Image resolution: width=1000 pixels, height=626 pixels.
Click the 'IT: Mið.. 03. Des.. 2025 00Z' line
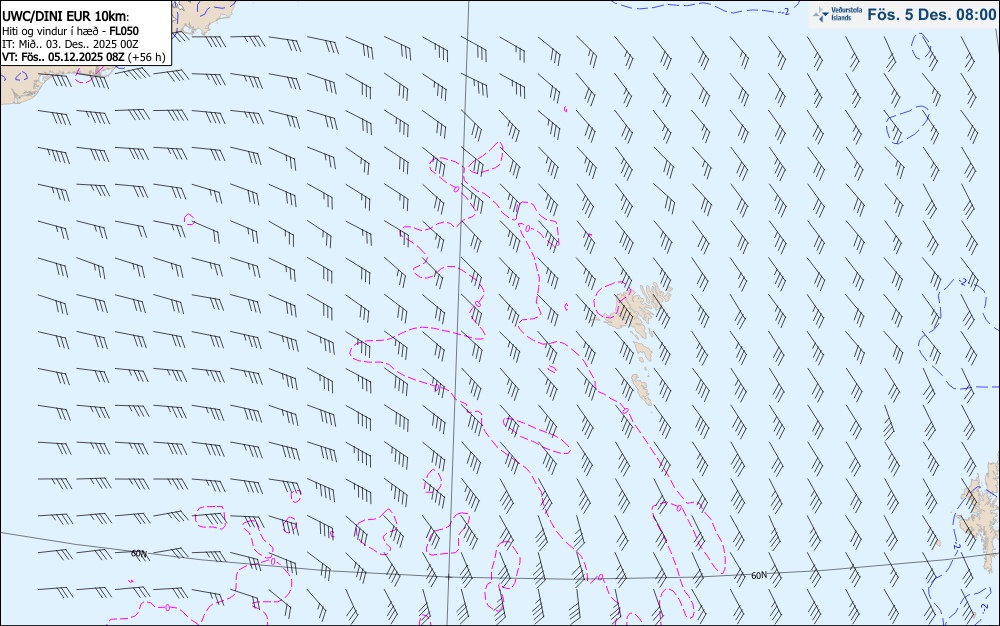click(x=70, y=44)
